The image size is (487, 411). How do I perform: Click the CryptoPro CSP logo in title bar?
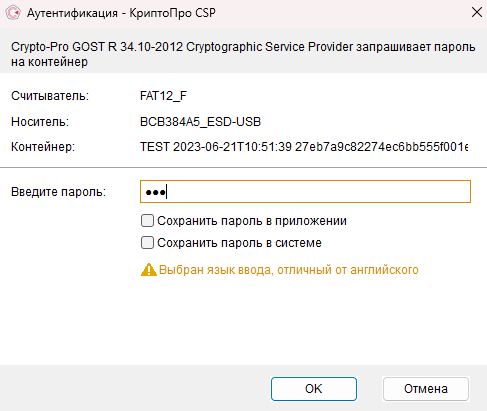tap(13, 13)
